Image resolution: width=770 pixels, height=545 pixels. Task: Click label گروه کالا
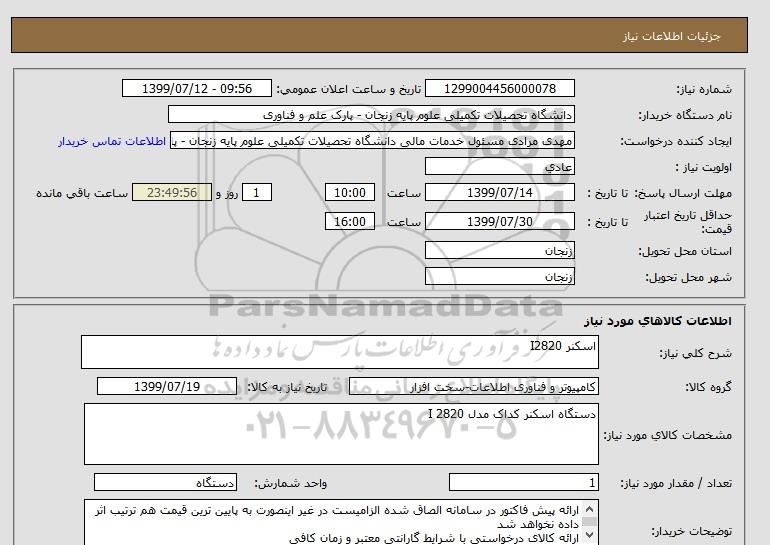709,387
